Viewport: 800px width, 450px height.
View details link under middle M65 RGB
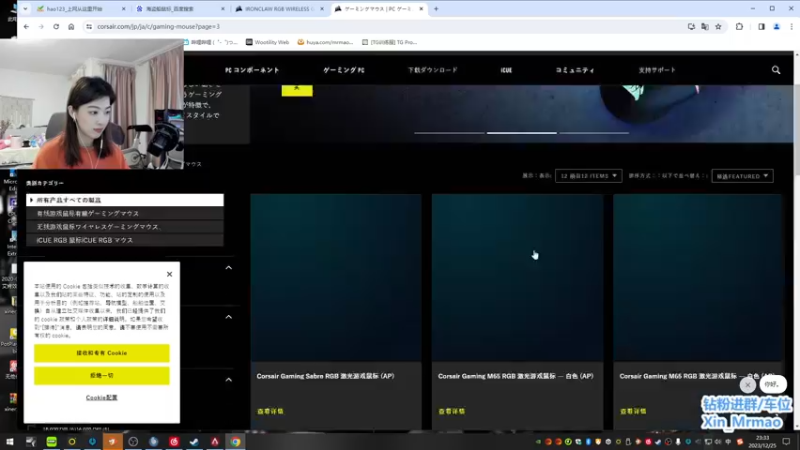tap(452, 411)
